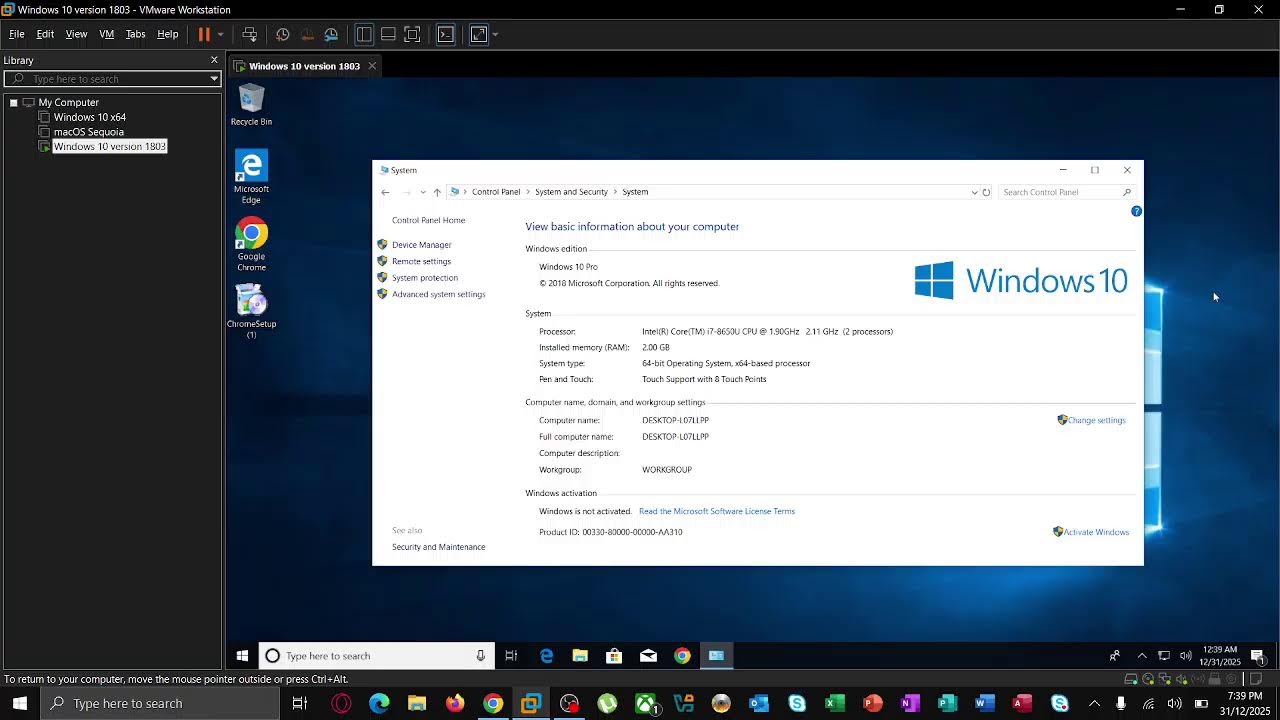This screenshot has height=720, width=1280.
Task: Click the Search Control Panel field
Action: (x=1067, y=192)
